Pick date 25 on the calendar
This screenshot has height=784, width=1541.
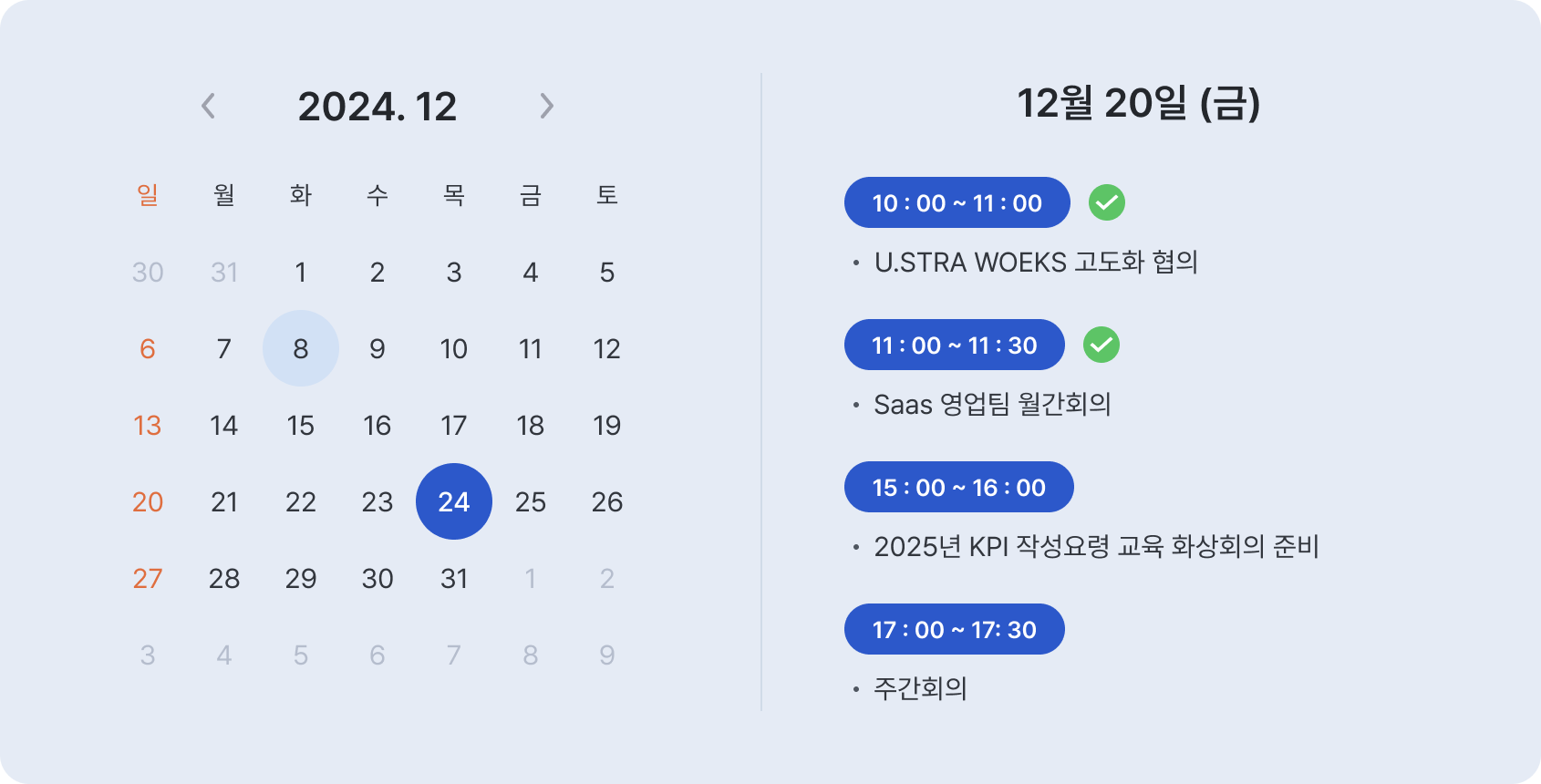(531, 501)
